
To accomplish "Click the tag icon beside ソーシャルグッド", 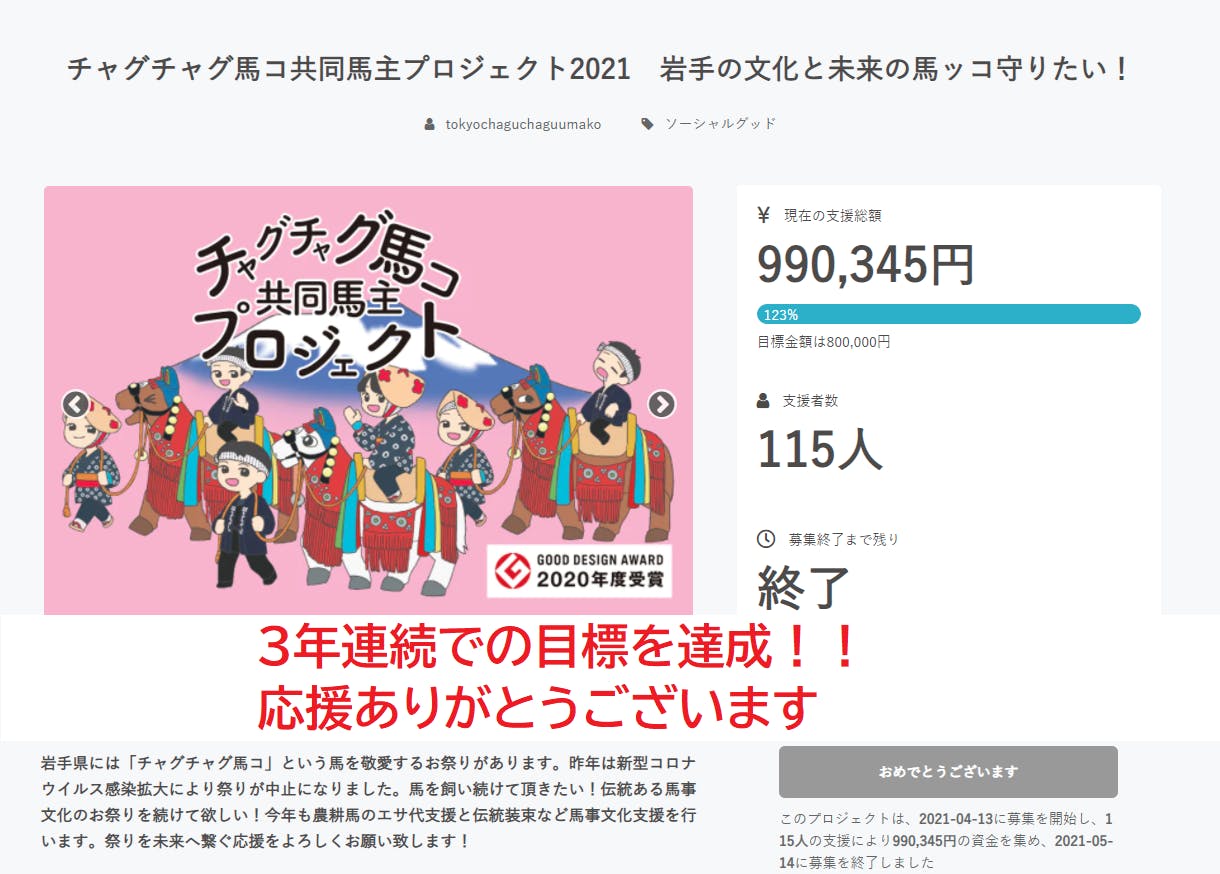I will coord(648,124).
